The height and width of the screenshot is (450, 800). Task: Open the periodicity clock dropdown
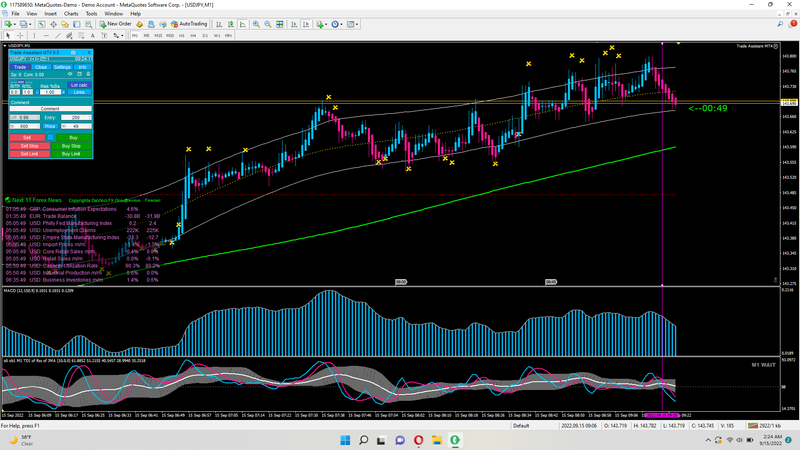click(x=341, y=24)
